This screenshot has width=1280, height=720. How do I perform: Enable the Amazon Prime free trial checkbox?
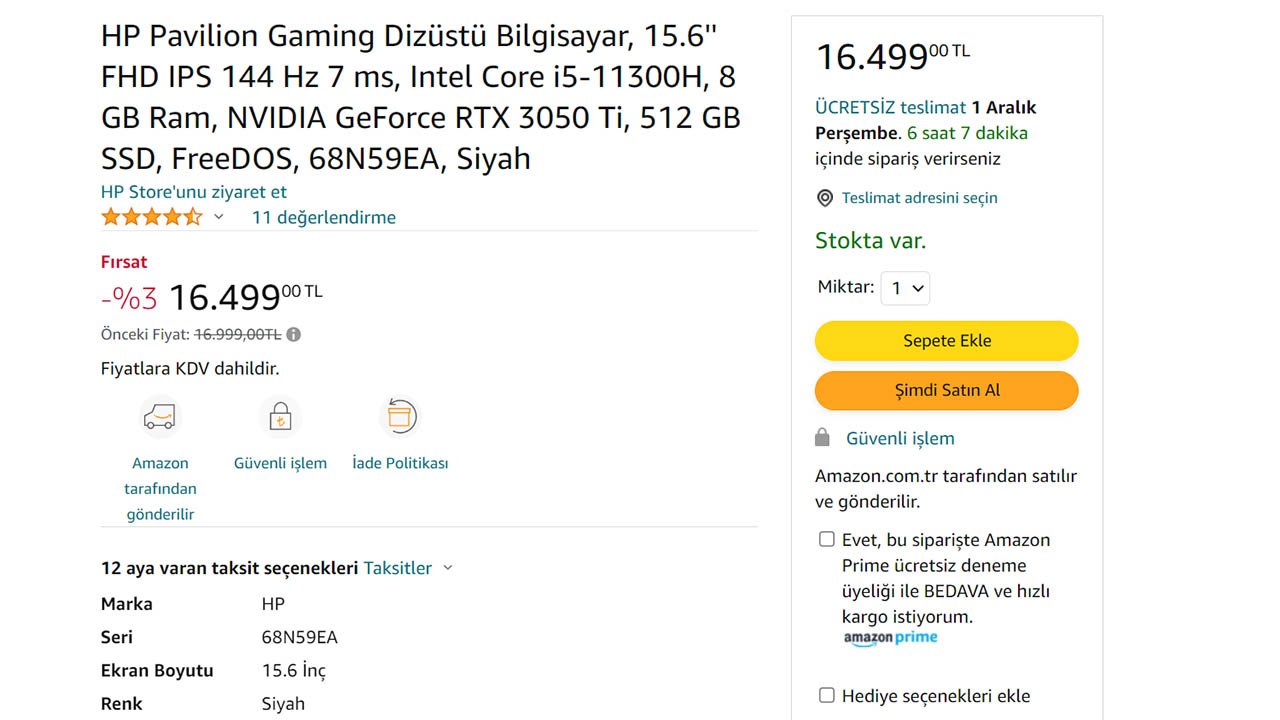pos(827,540)
